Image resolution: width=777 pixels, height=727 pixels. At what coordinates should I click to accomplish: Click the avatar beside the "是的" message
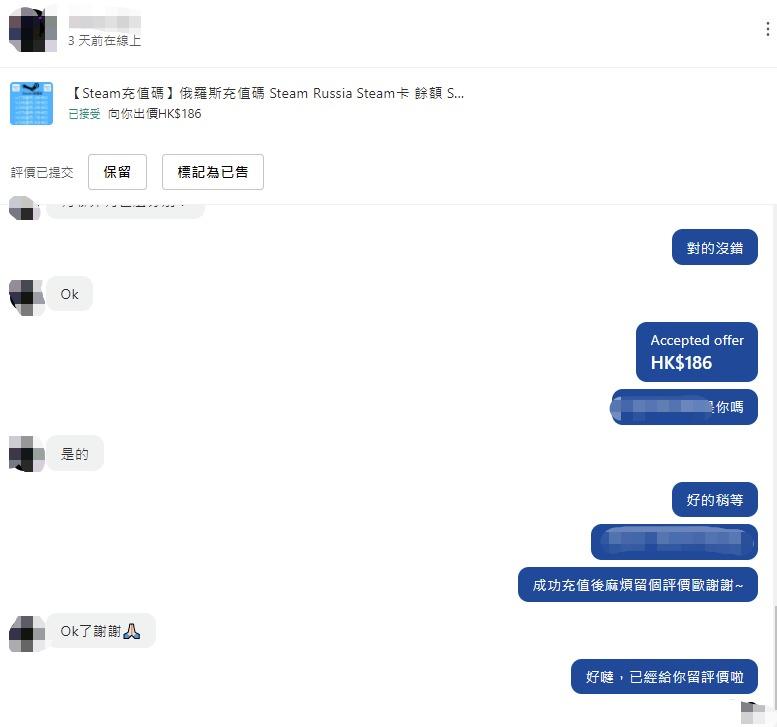[x=26, y=454]
